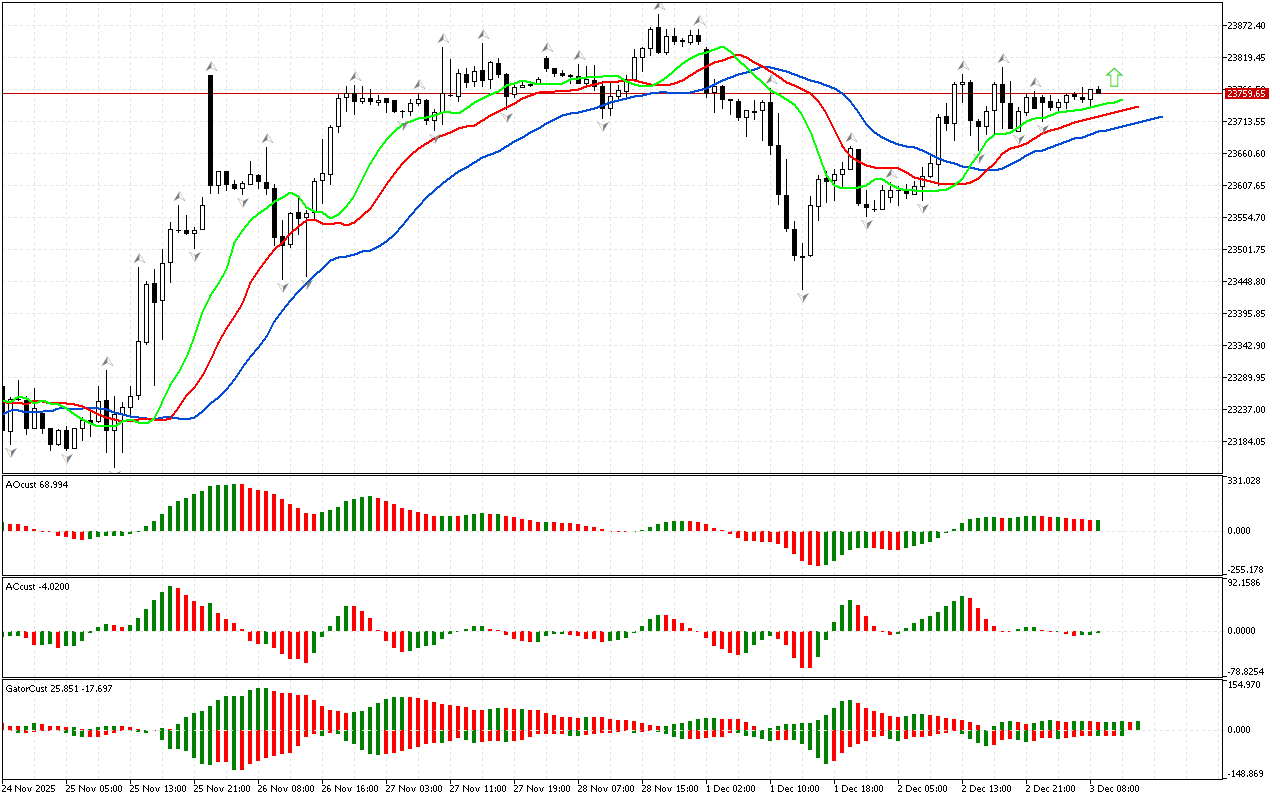The image size is (1280, 800).
Task: Click the down fractal below the 1 Dec low
Action: point(803,296)
